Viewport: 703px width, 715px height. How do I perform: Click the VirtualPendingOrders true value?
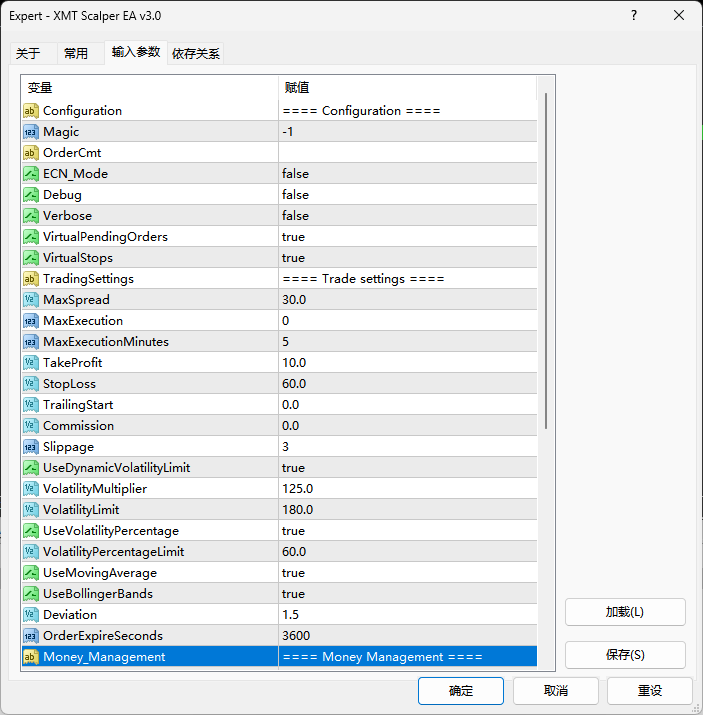(293, 237)
